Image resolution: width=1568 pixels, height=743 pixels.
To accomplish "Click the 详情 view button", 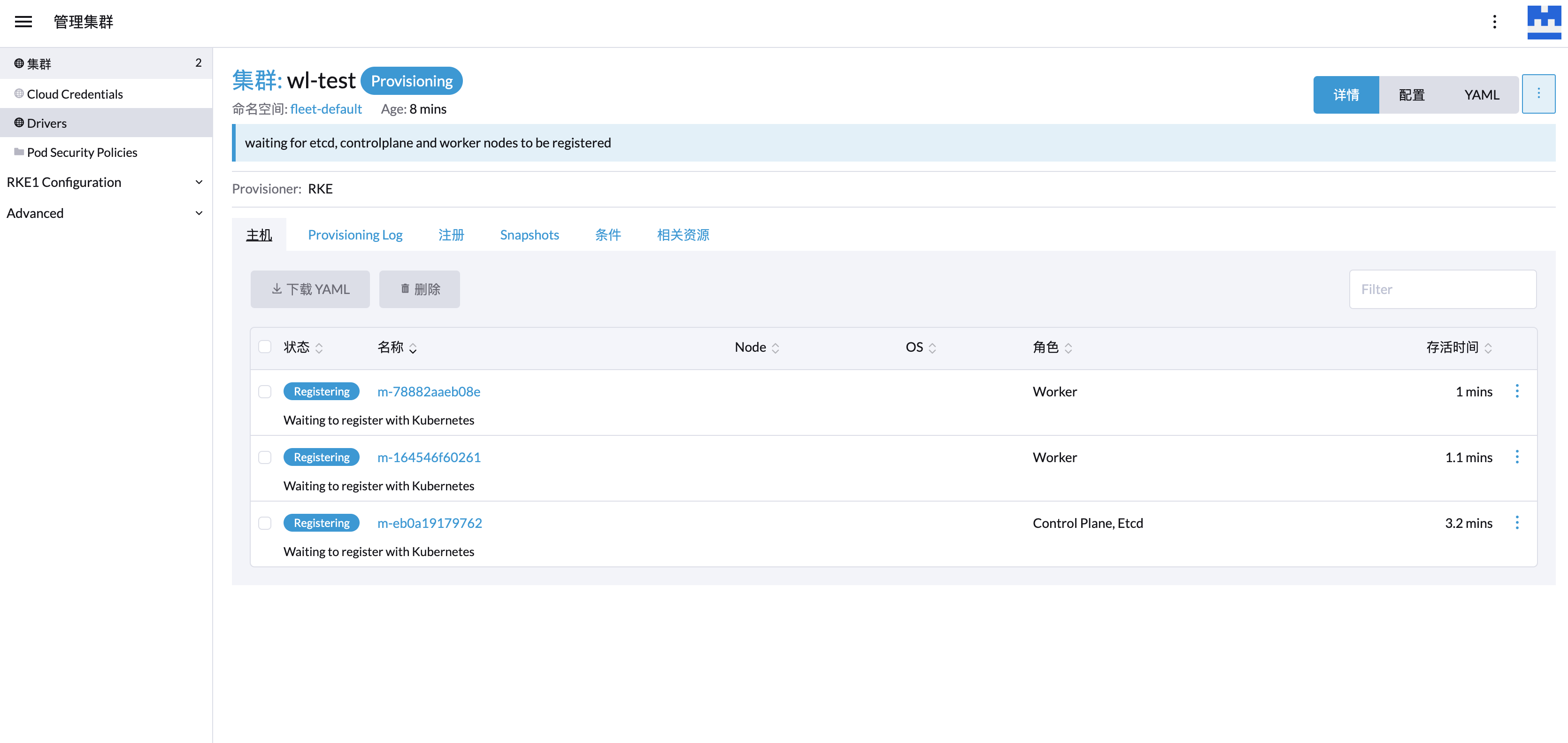I will (1346, 94).
